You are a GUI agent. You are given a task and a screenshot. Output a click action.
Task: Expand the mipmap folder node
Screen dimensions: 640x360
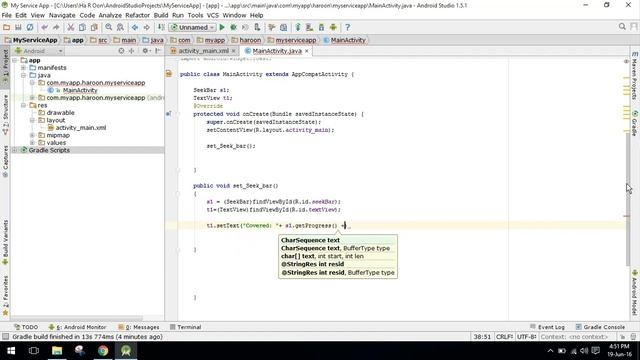click(x=32, y=135)
